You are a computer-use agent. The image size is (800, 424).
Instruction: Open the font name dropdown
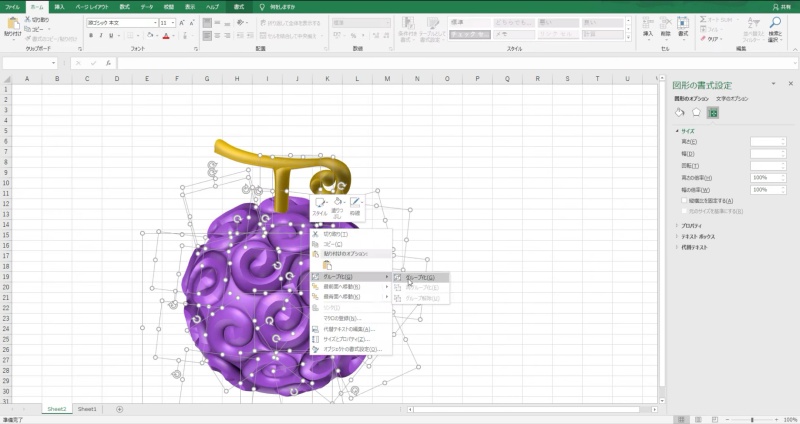tap(155, 23)
